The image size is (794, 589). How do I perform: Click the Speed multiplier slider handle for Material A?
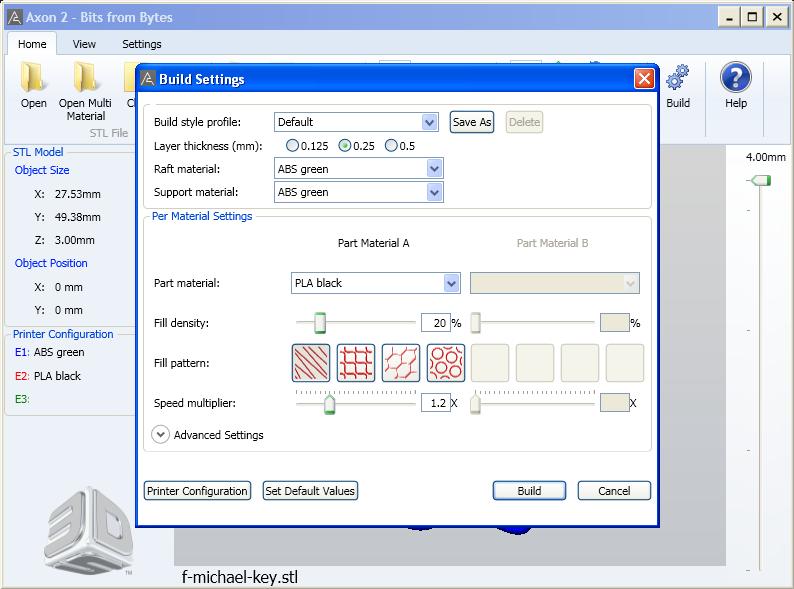click(x=330, y=404)
